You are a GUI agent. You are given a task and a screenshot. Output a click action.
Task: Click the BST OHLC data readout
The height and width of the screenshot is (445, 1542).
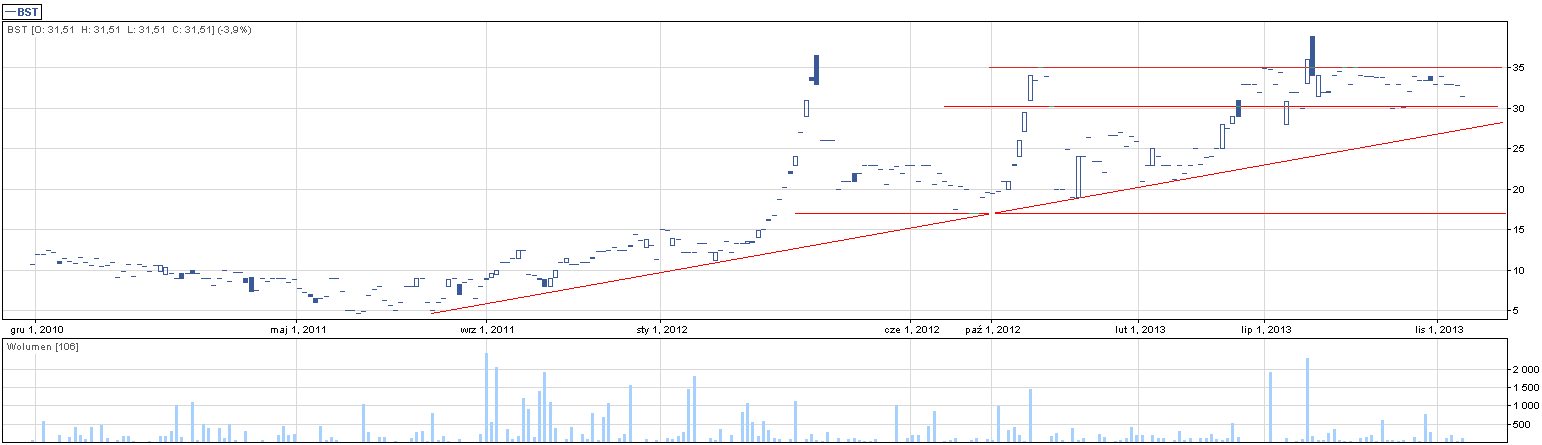[x=129, y=30]
